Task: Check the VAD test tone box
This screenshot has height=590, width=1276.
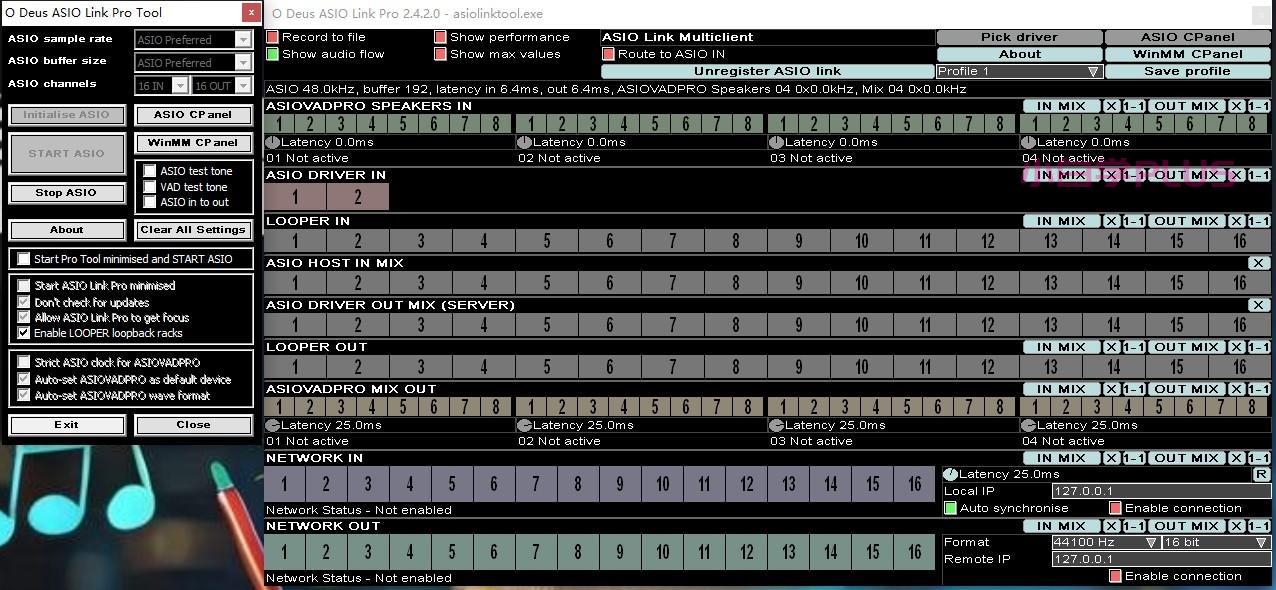Action: click(150, 187)
